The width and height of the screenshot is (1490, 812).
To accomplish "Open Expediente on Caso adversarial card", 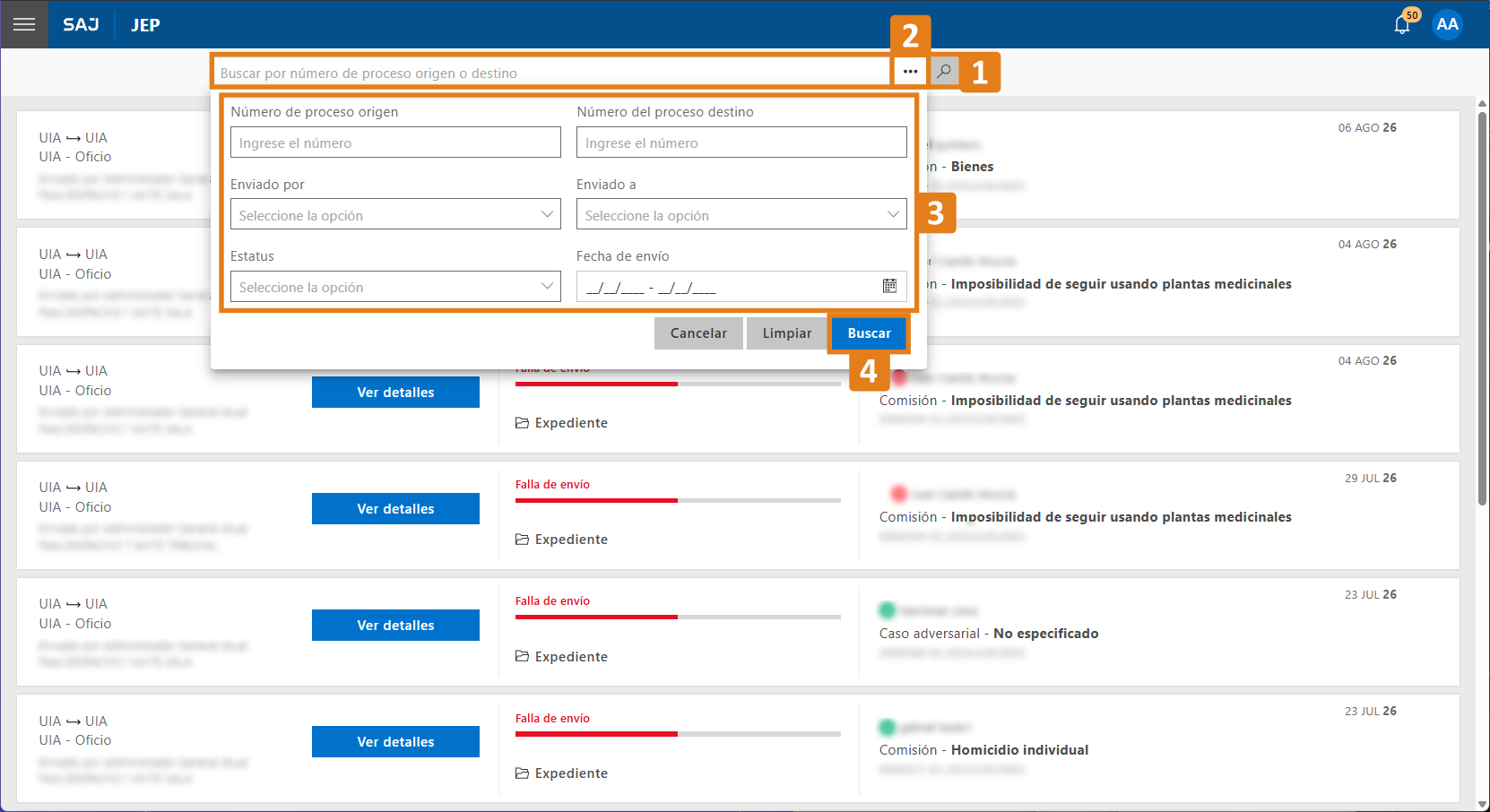I will 561,656.
